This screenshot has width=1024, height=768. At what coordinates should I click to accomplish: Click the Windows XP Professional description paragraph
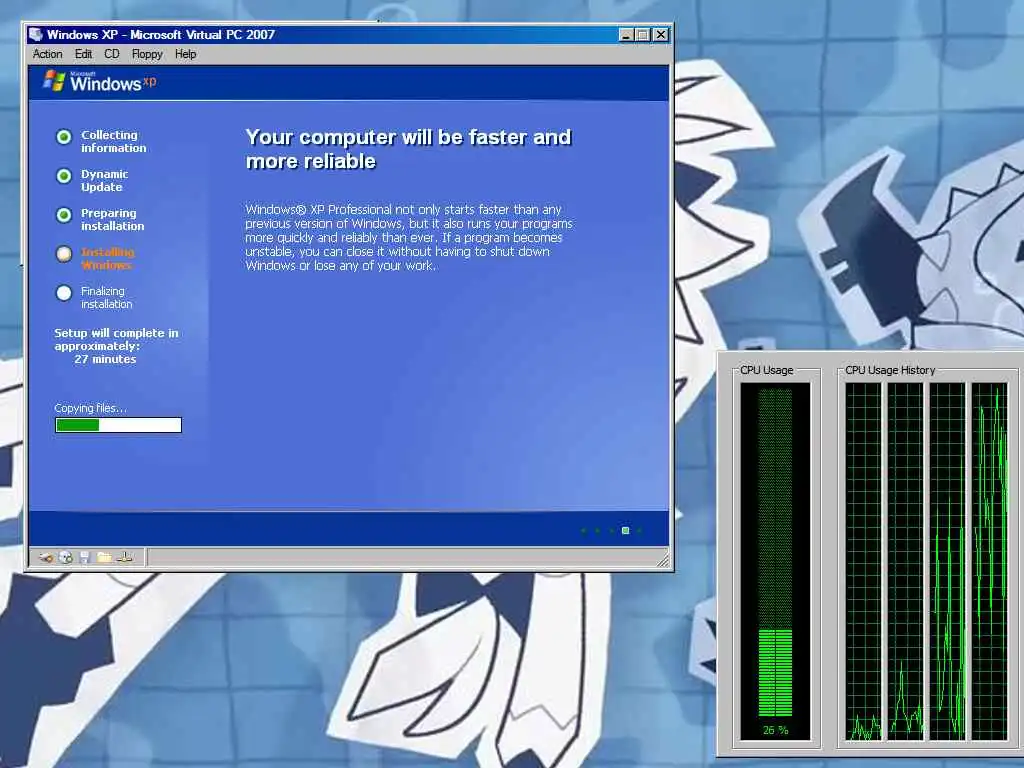coord(409,237)
